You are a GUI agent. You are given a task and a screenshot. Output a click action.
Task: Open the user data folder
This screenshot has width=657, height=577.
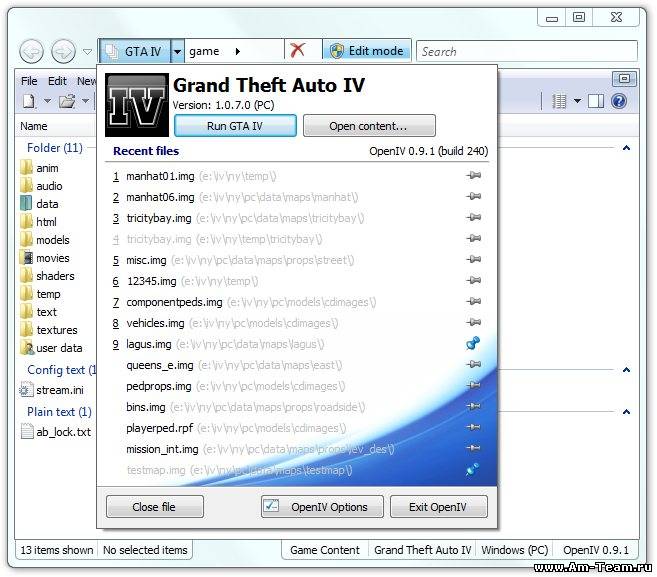pos(51,348)
